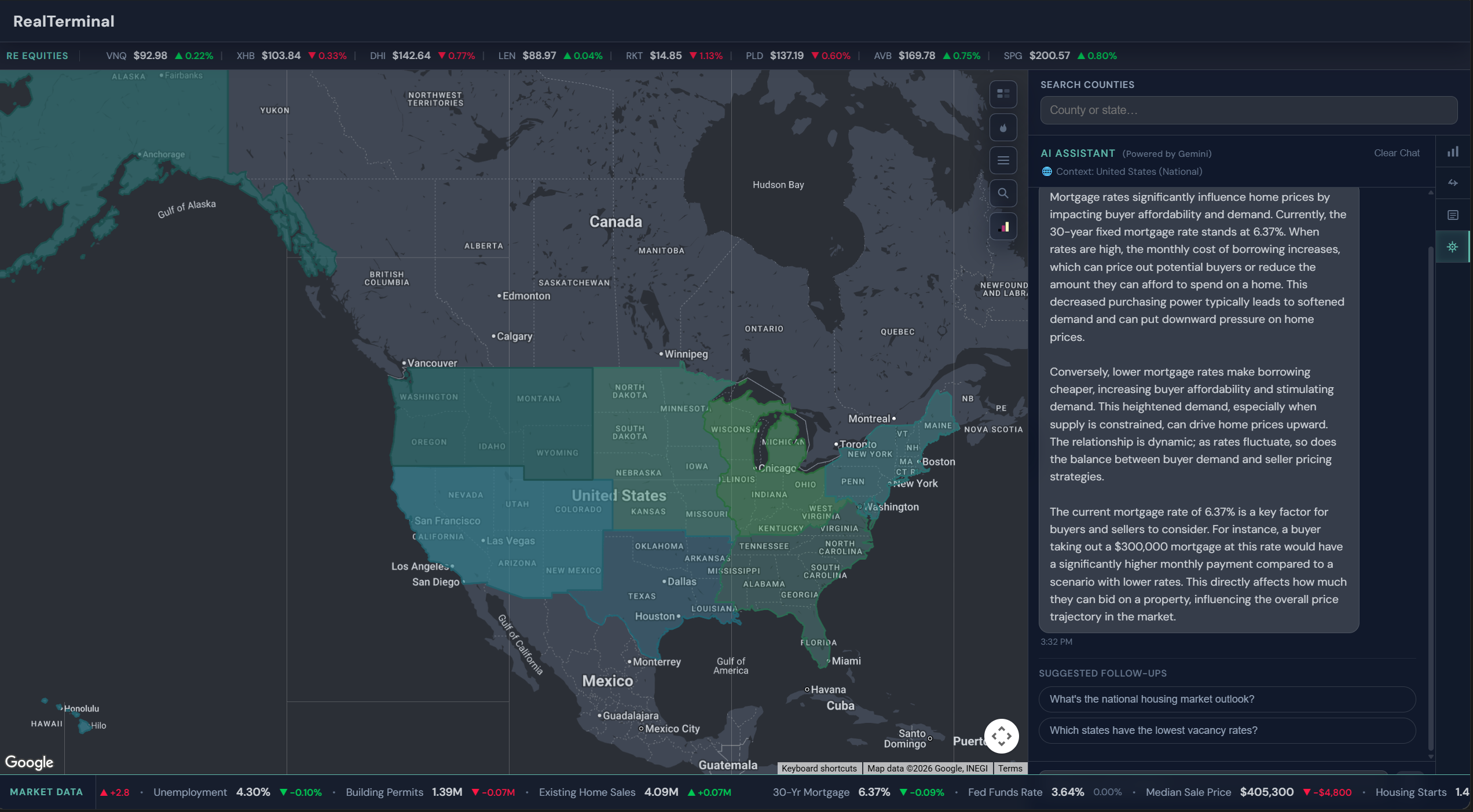Select the AI assistant sidebar tab

[x=1453, y=247]
